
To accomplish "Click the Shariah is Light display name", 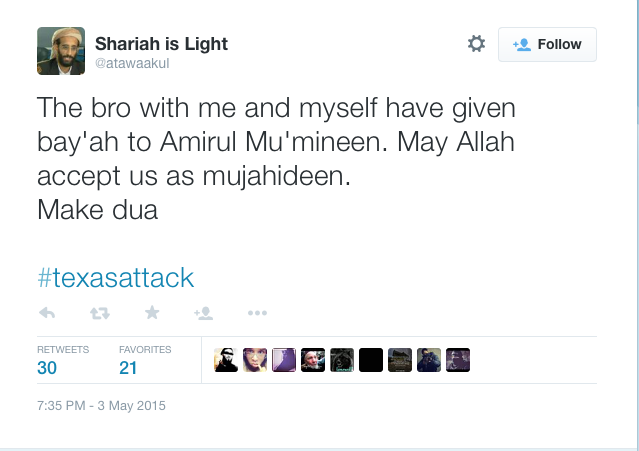I will tap(161, 43).
